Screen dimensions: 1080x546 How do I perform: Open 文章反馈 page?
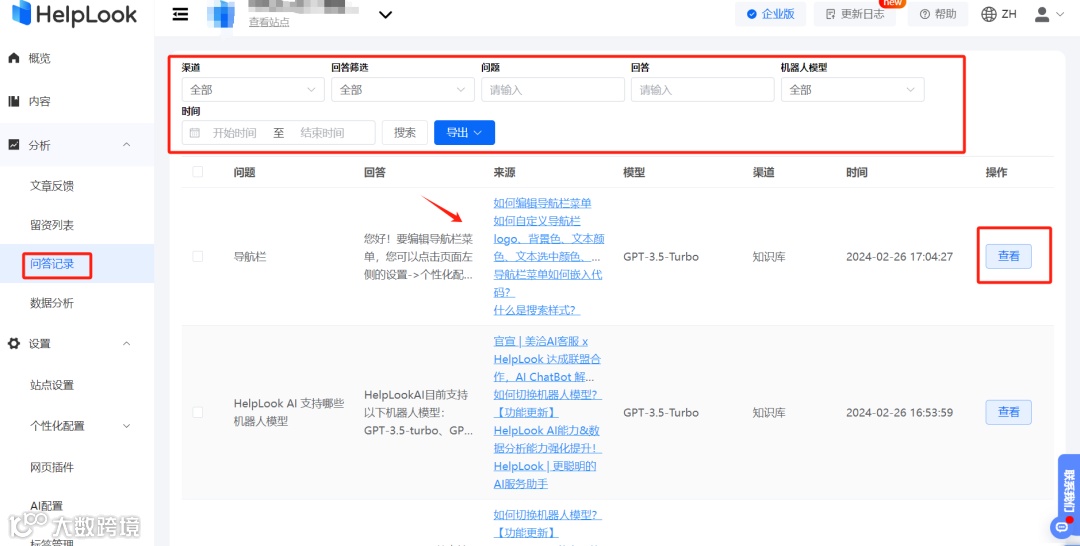tap(52, 186)
